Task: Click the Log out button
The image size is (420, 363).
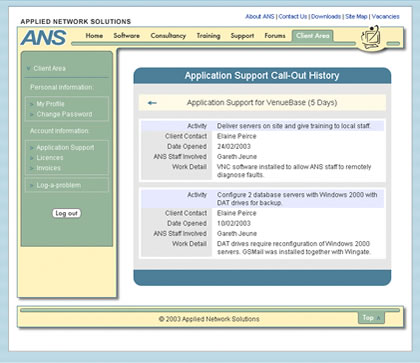Action: coord(66,213)
